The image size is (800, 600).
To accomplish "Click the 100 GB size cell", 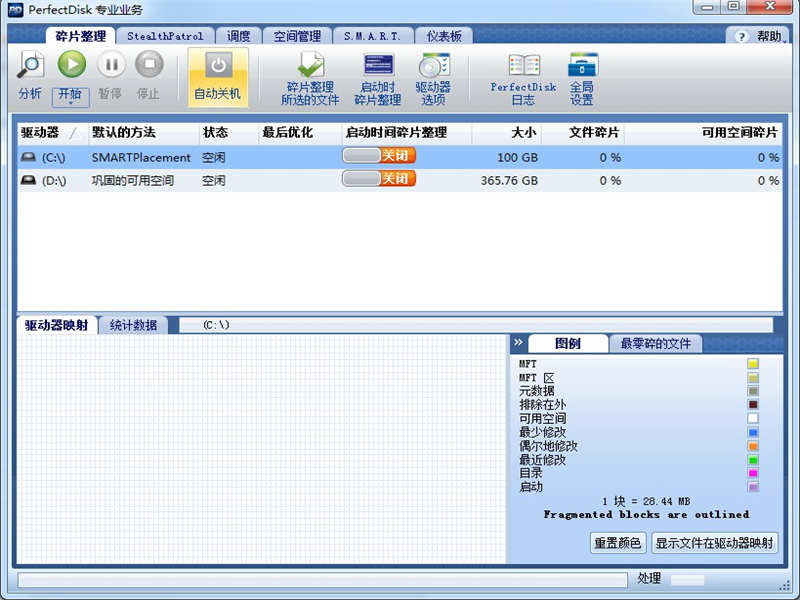I will pos(517,158).
